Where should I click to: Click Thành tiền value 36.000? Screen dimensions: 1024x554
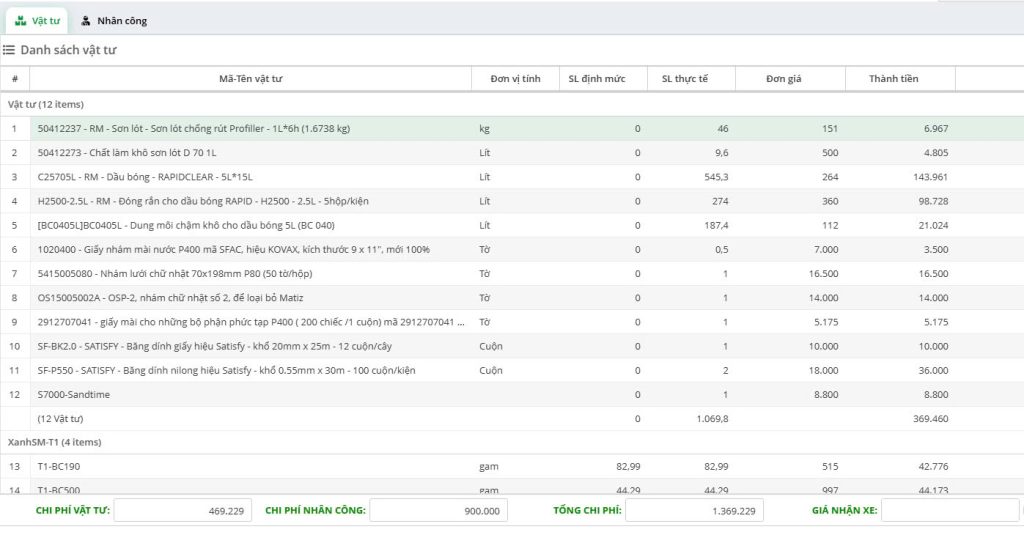pyautogui.click(x=933, y=370)
